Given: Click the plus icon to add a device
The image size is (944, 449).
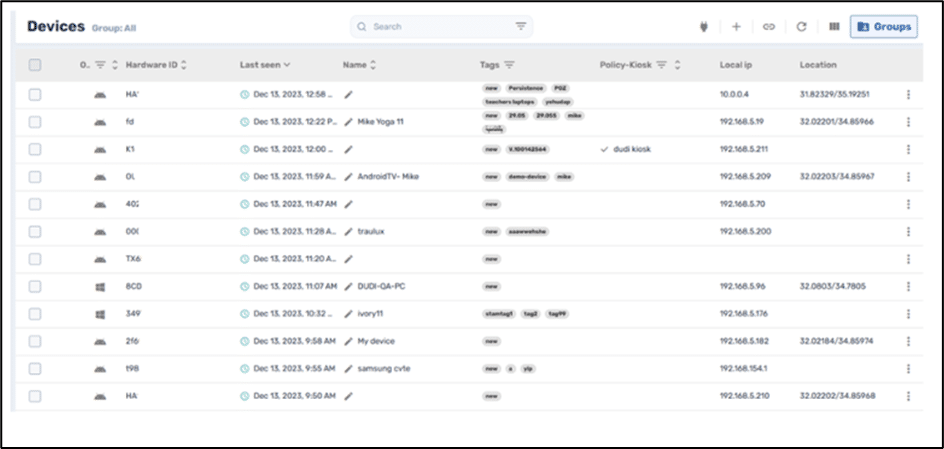Looking at the screenshot, I should 736,27.
